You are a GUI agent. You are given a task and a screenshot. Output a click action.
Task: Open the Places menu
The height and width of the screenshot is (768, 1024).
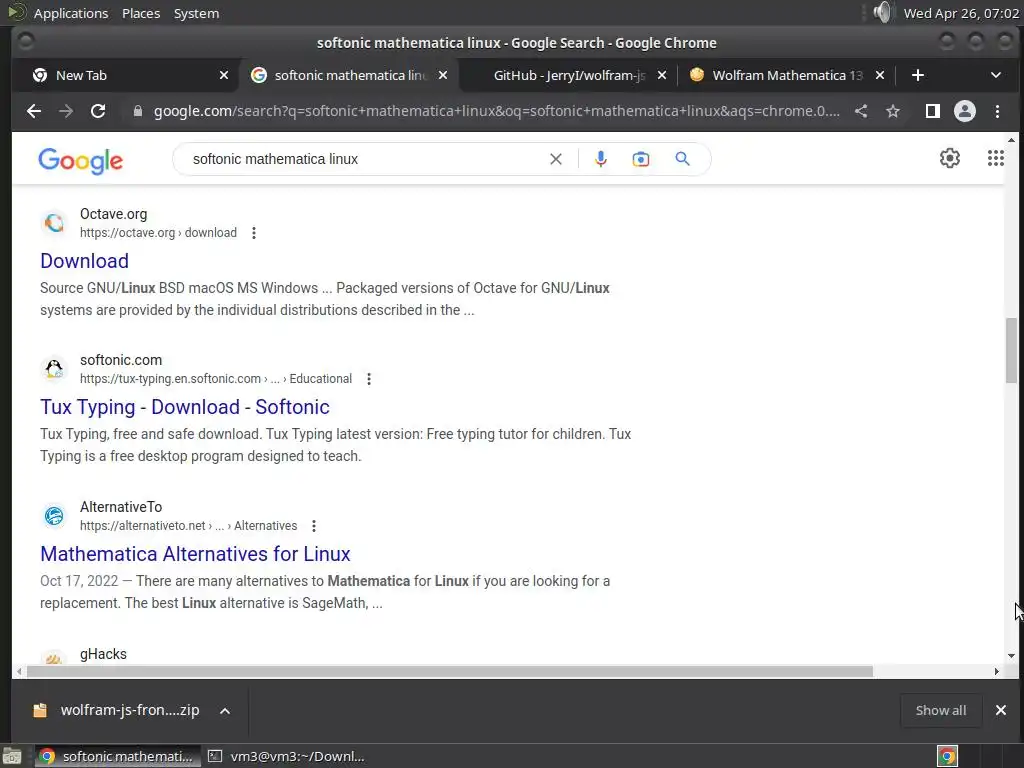[x=141, y=13]
